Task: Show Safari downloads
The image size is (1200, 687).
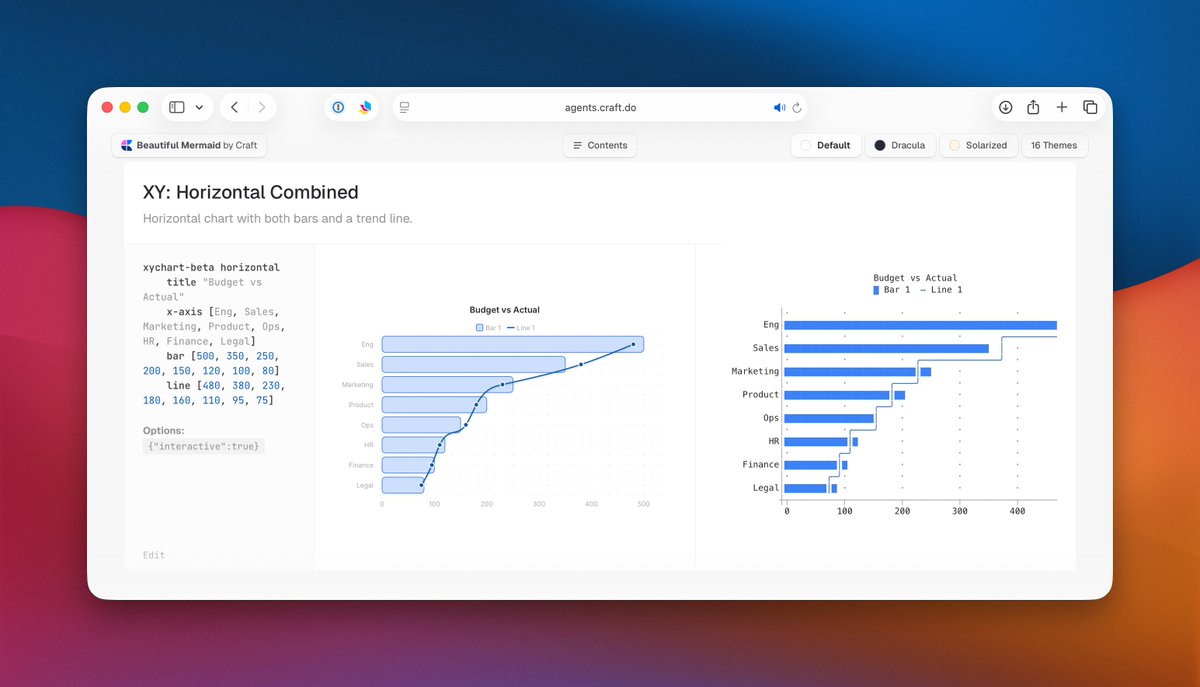Action: coord(1006,107)
